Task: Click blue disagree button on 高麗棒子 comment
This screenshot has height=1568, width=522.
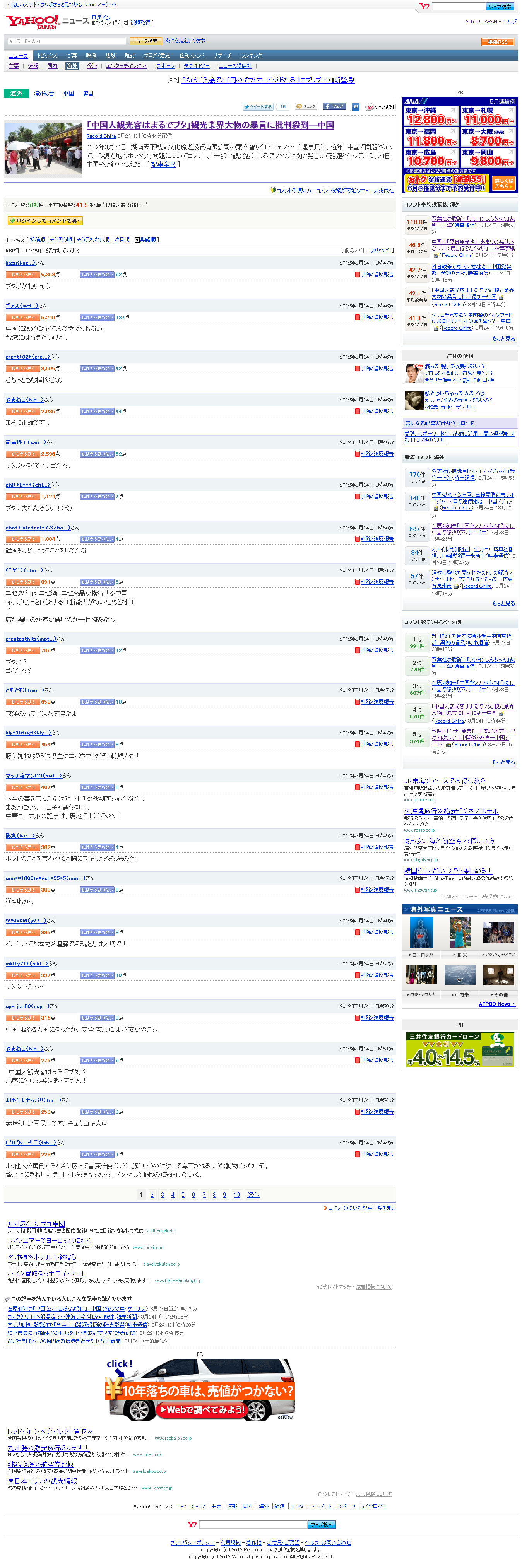Action: (x=97, y=453)
